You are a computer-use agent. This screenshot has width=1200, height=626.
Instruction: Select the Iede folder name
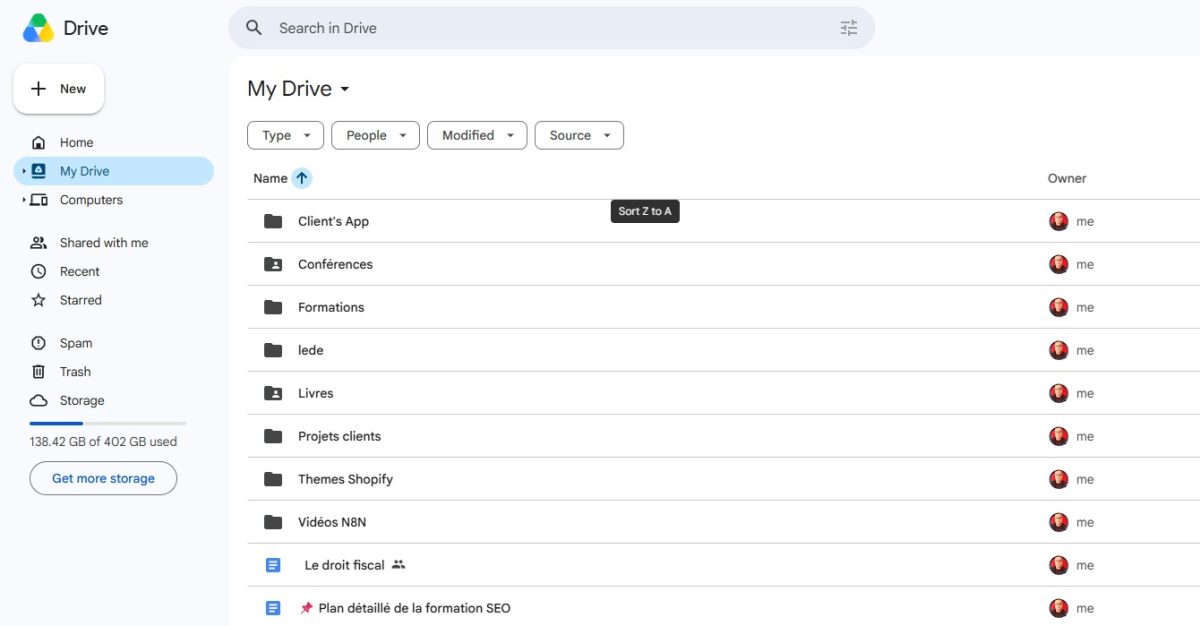pyautogui.click(x=310, y=350)
